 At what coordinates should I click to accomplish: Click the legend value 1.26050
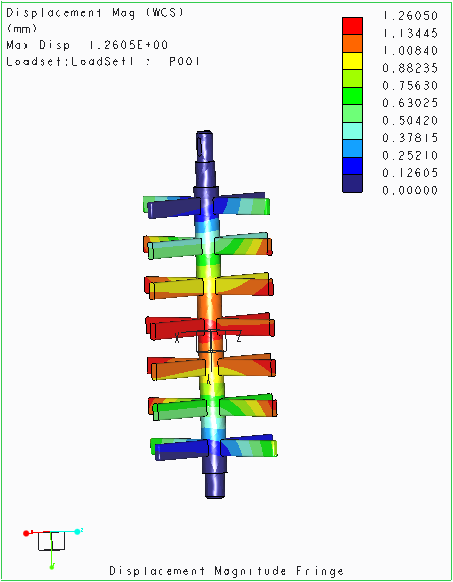click(410, 16)
